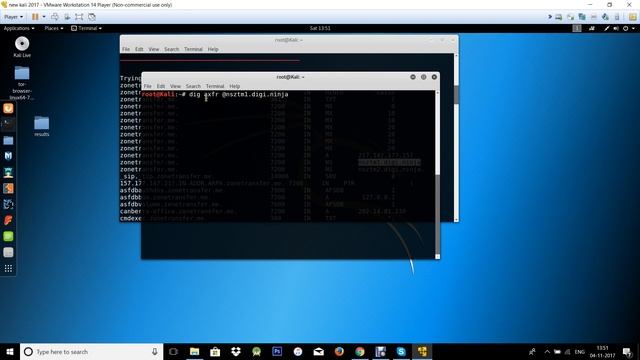Open Kali power system menu arrow
This screenshot has height=360, width=640.
[633, 28]
